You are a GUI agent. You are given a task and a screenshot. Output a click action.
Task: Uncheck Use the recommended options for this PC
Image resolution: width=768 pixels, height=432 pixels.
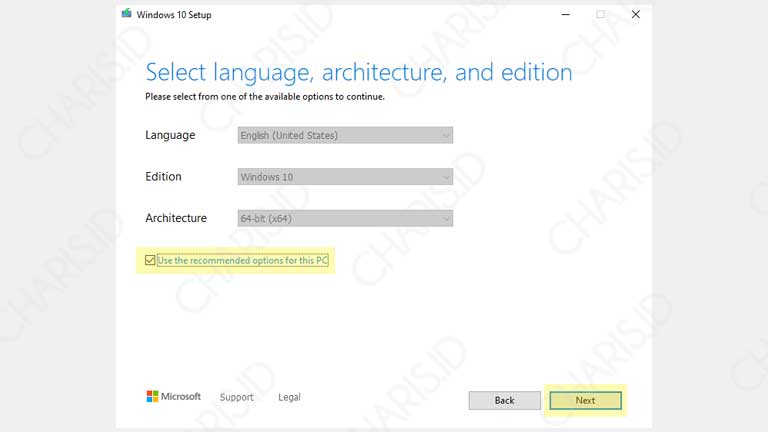[150, 260]
